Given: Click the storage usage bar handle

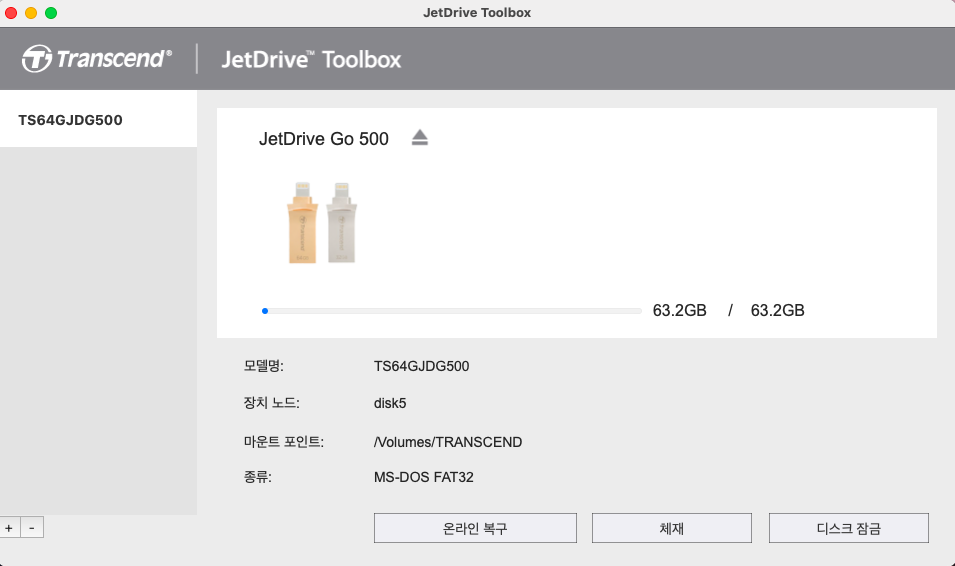Looking at the screenshot, I should point(265,311).
